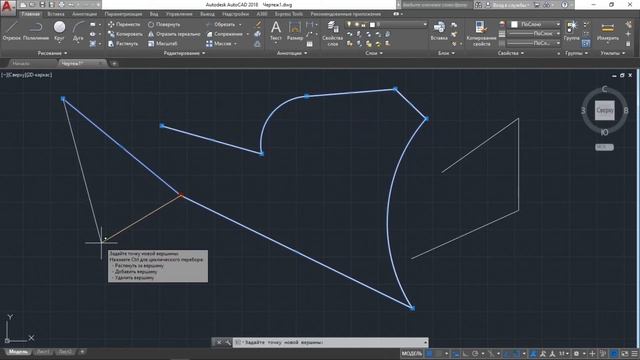The height and width of the screenshot is (360, 640).
Task: Click the Массив (Array) tool
Action: tap(219, 43)
